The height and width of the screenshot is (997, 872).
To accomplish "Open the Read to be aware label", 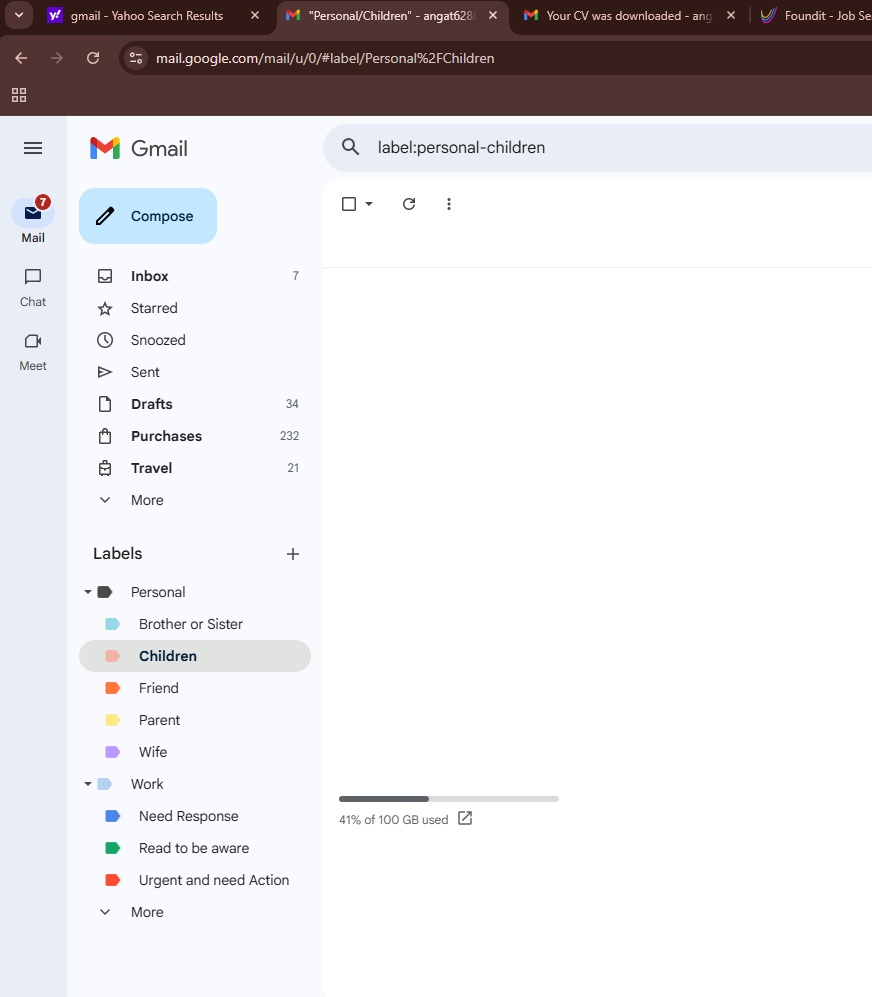I will [194, 848].
